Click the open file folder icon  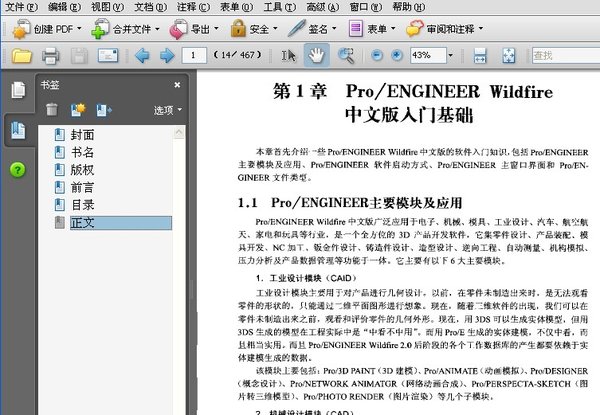22,56
